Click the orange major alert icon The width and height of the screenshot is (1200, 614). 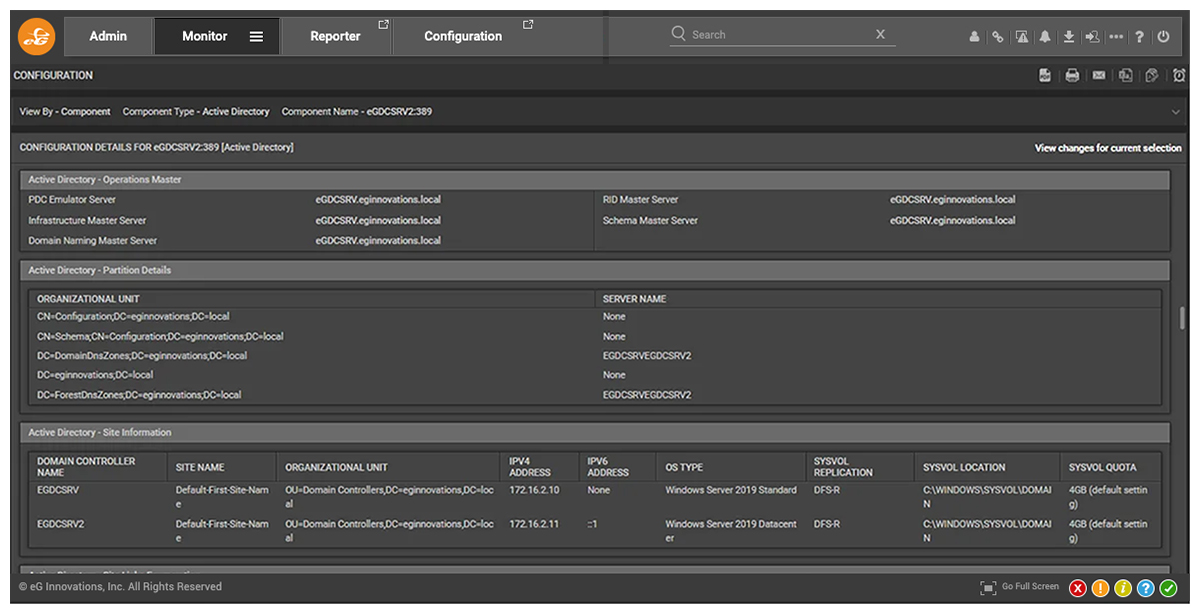click(1101, 589)
